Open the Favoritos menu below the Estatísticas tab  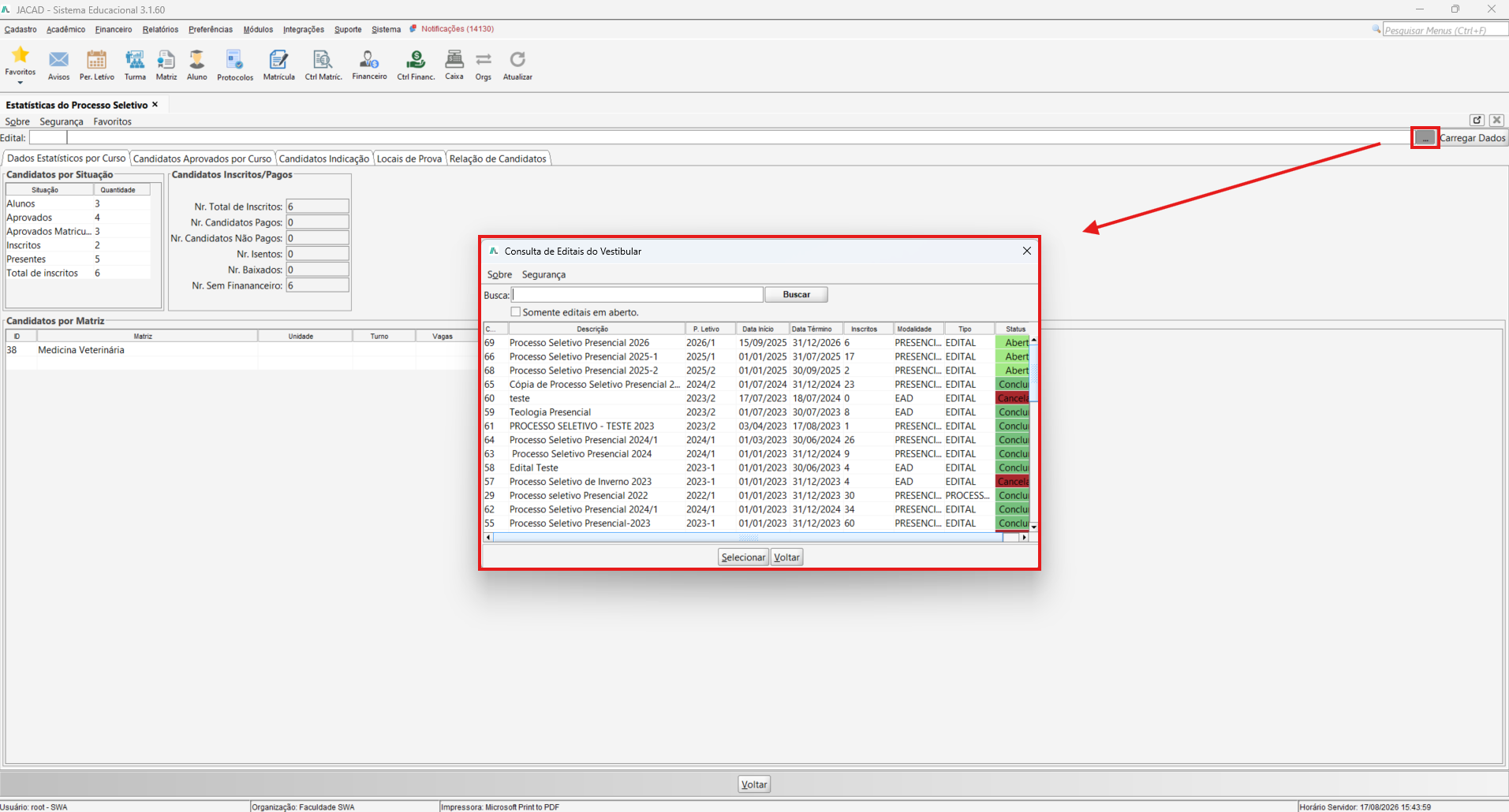coord(112,121)
